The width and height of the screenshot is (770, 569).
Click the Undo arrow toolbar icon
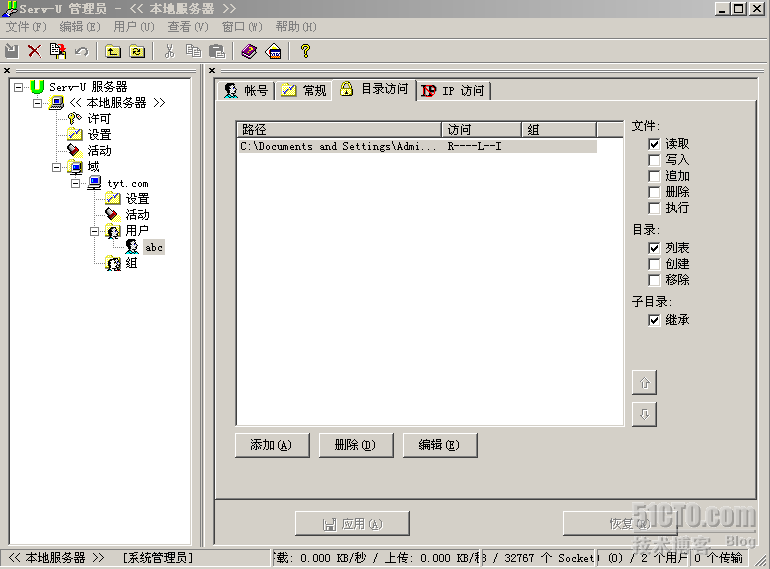coord(81,51)
